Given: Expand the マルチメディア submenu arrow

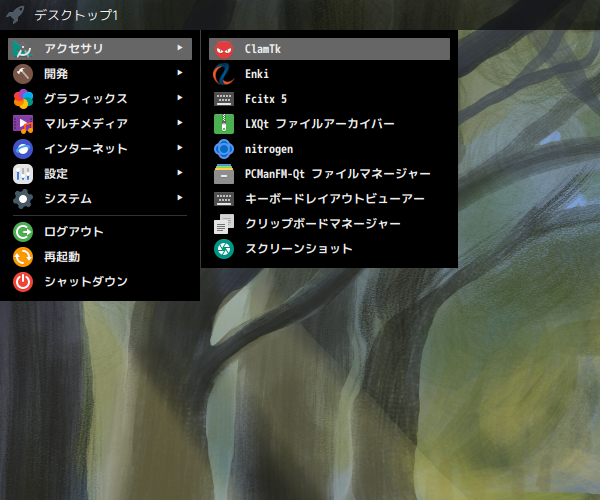Looking at the screenshot, I should 180,122.
